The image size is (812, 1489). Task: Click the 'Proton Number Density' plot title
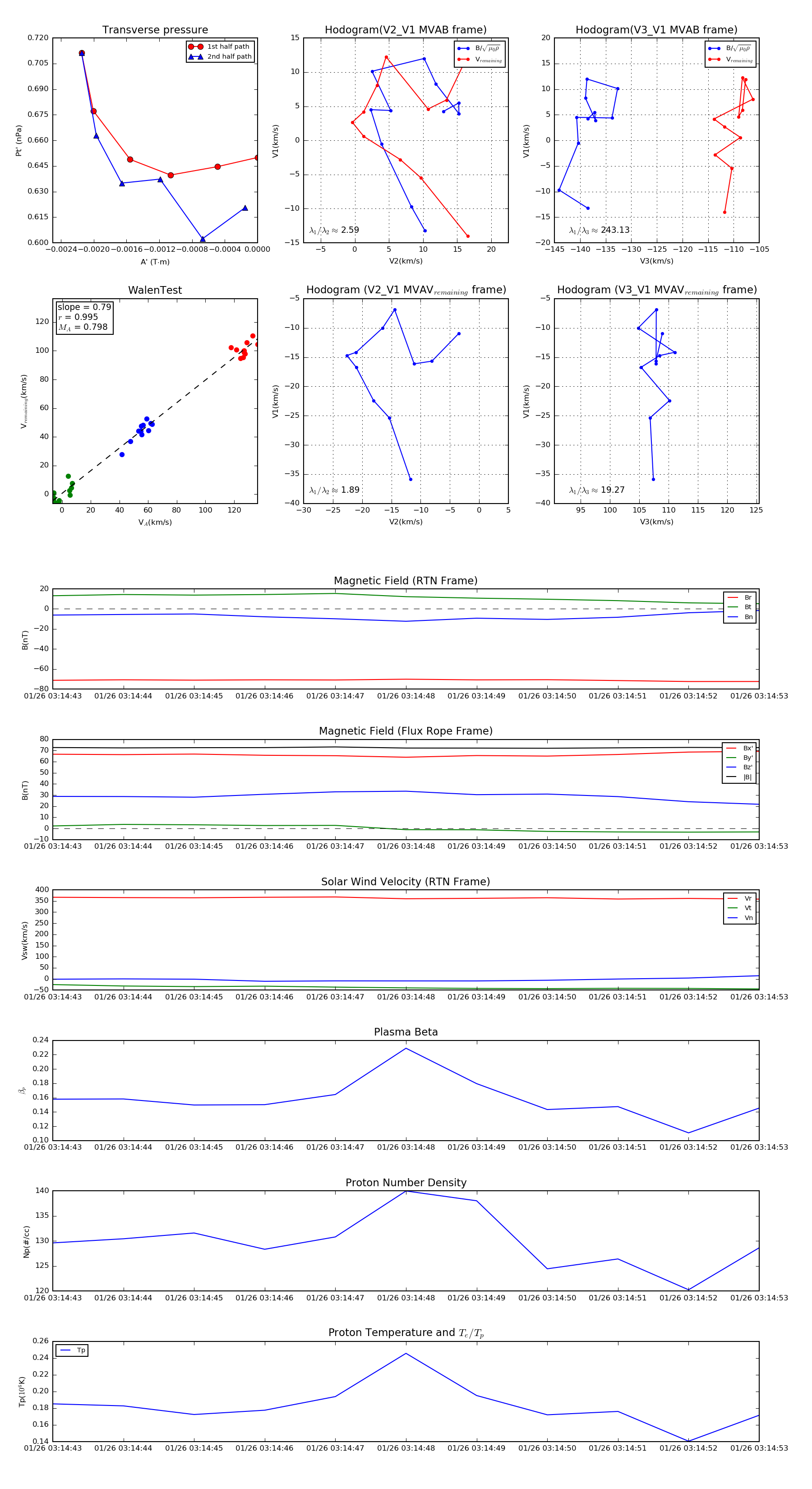pyautogui.click(x=406, y=1183)
